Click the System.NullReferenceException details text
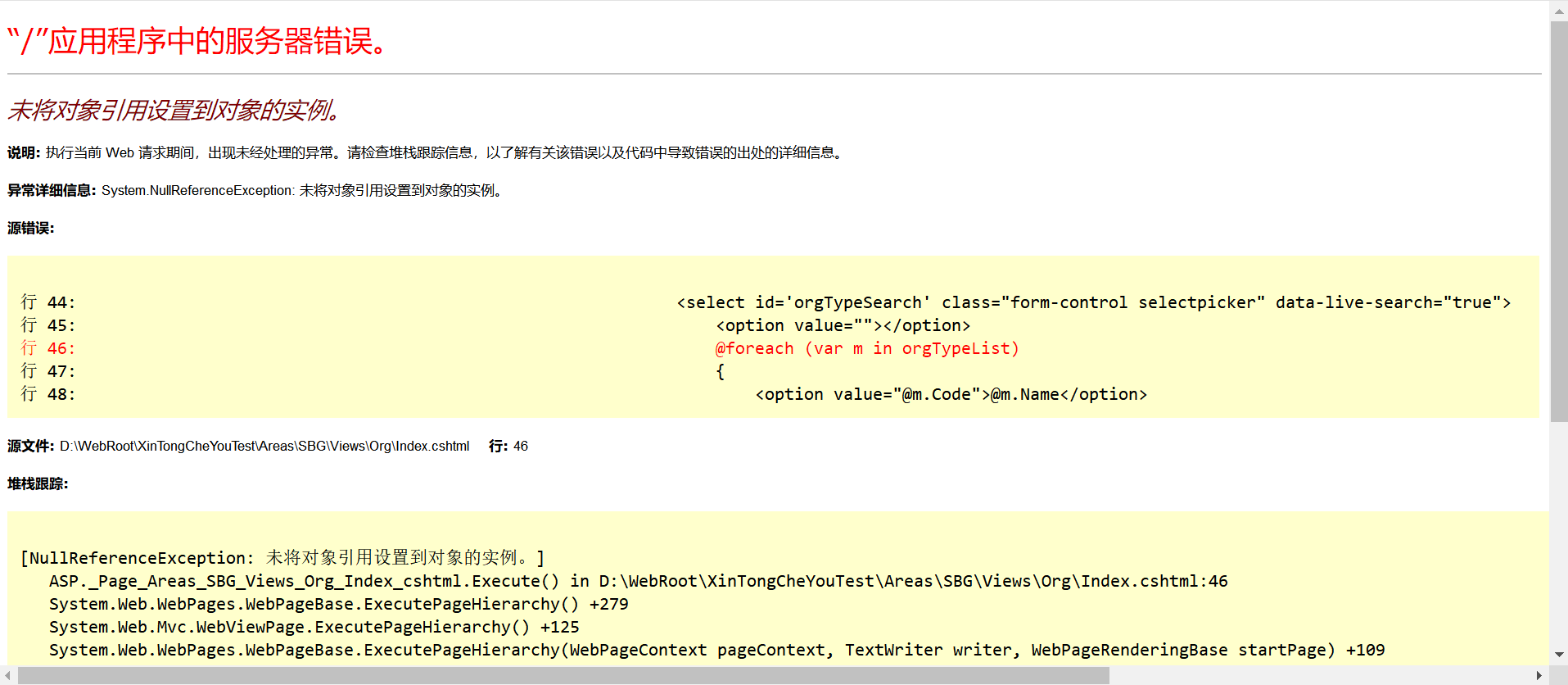 [x=301, y=191]
